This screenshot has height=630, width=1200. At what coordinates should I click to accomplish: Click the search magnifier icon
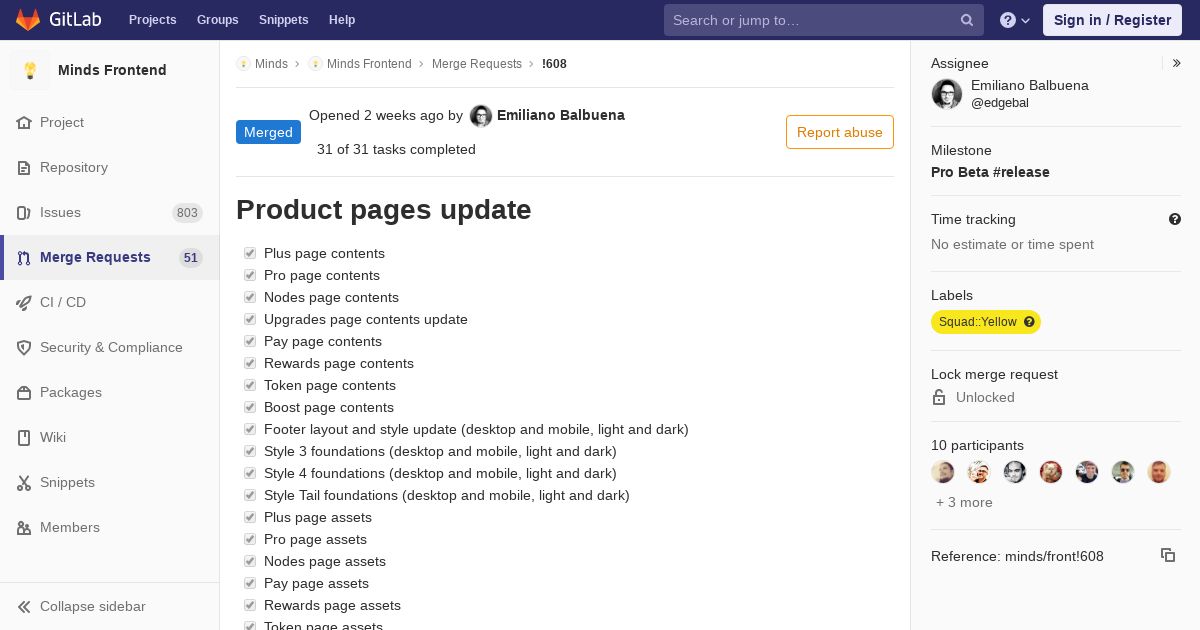pyautogui.click(x=967, y=20)
